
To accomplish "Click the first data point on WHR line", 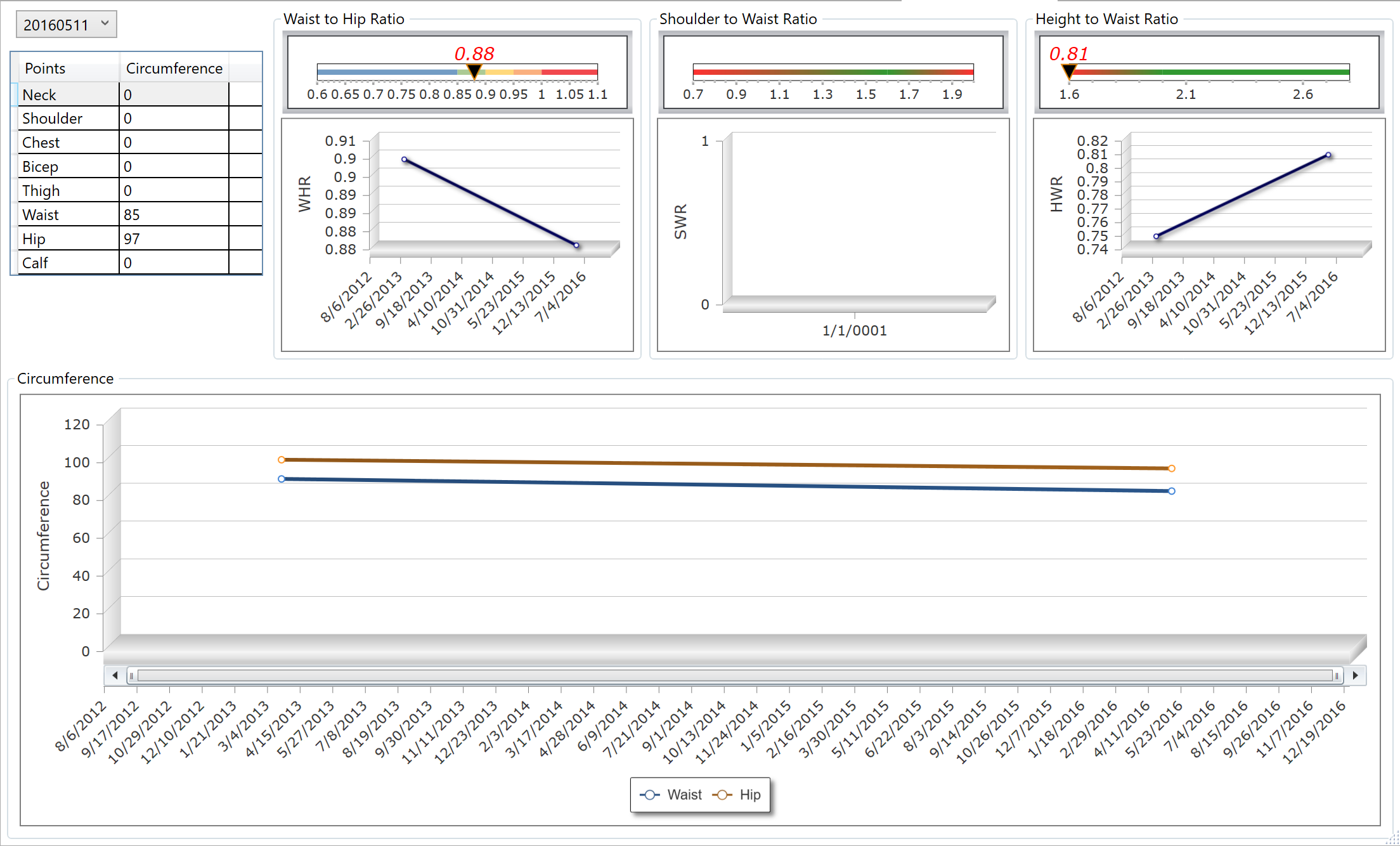I will [405, 159].
